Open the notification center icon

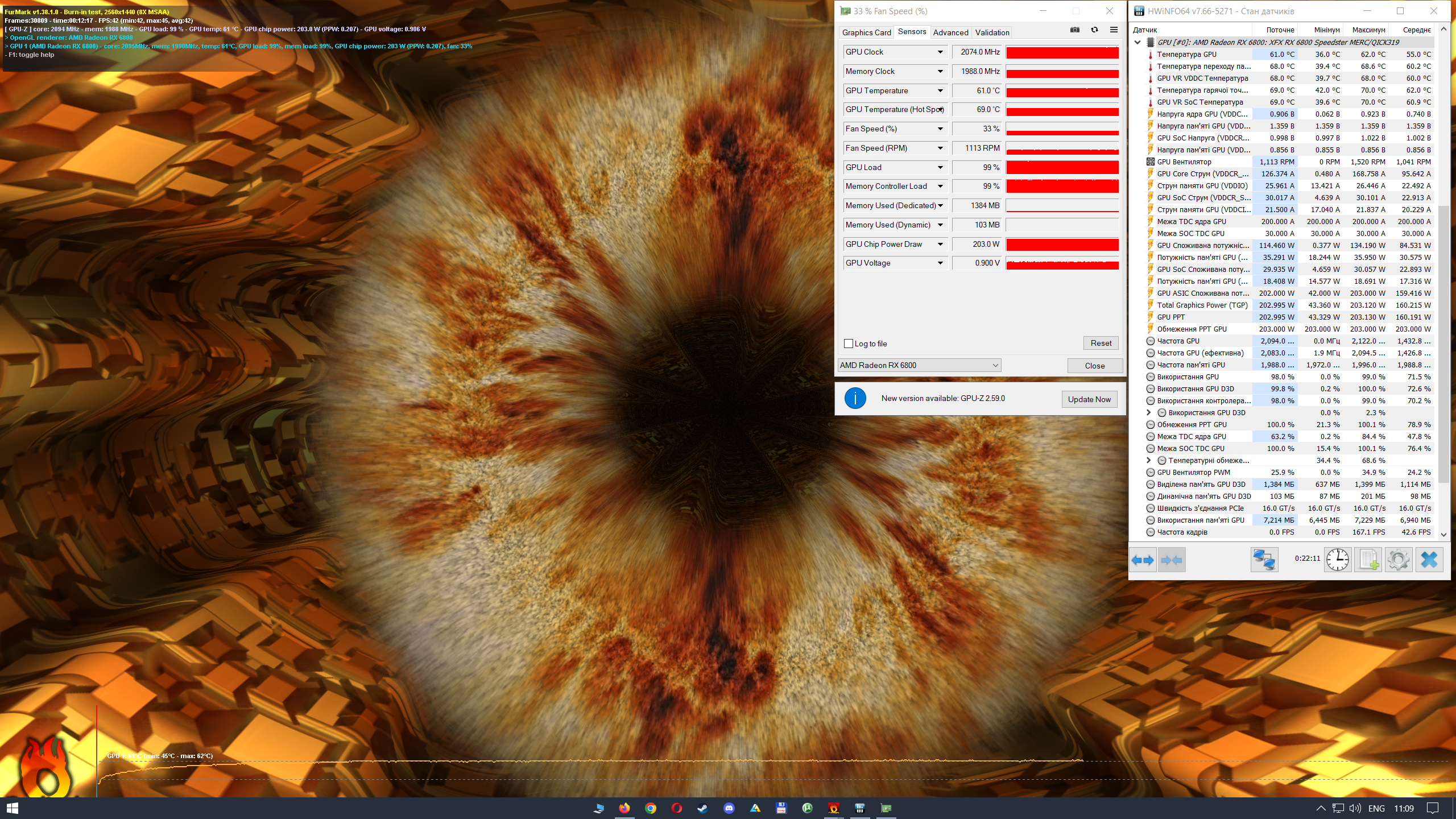(x=1433, y=808)
